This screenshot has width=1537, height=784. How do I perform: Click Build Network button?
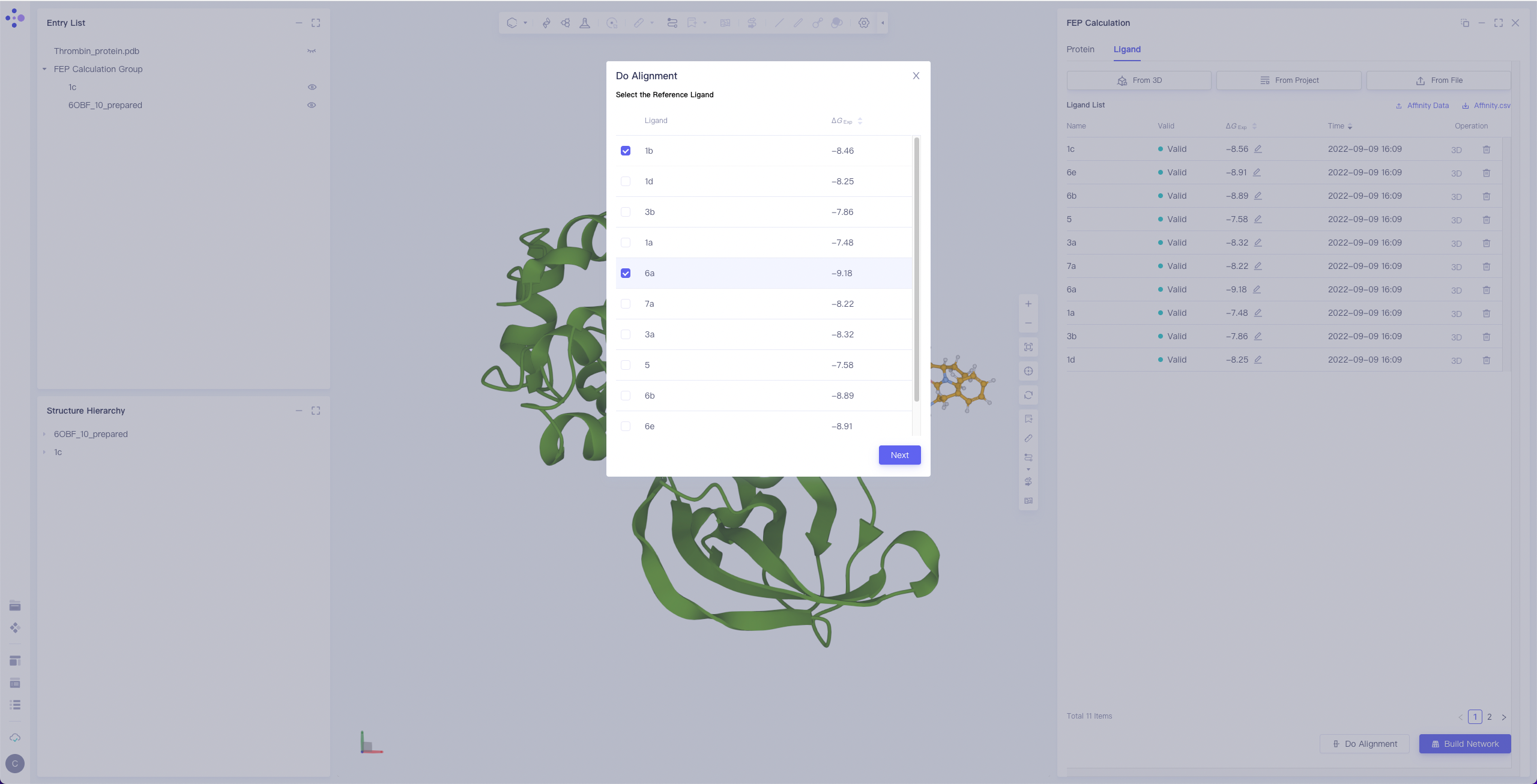[1465, 744]
